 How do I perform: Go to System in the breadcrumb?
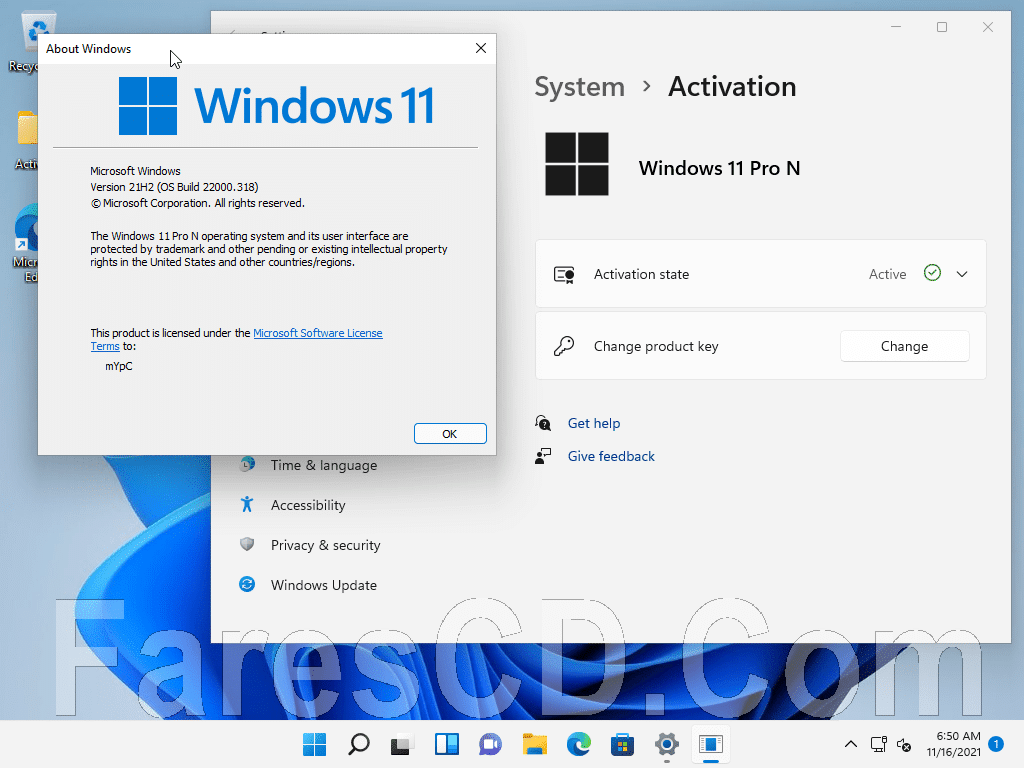coord(579,87)
